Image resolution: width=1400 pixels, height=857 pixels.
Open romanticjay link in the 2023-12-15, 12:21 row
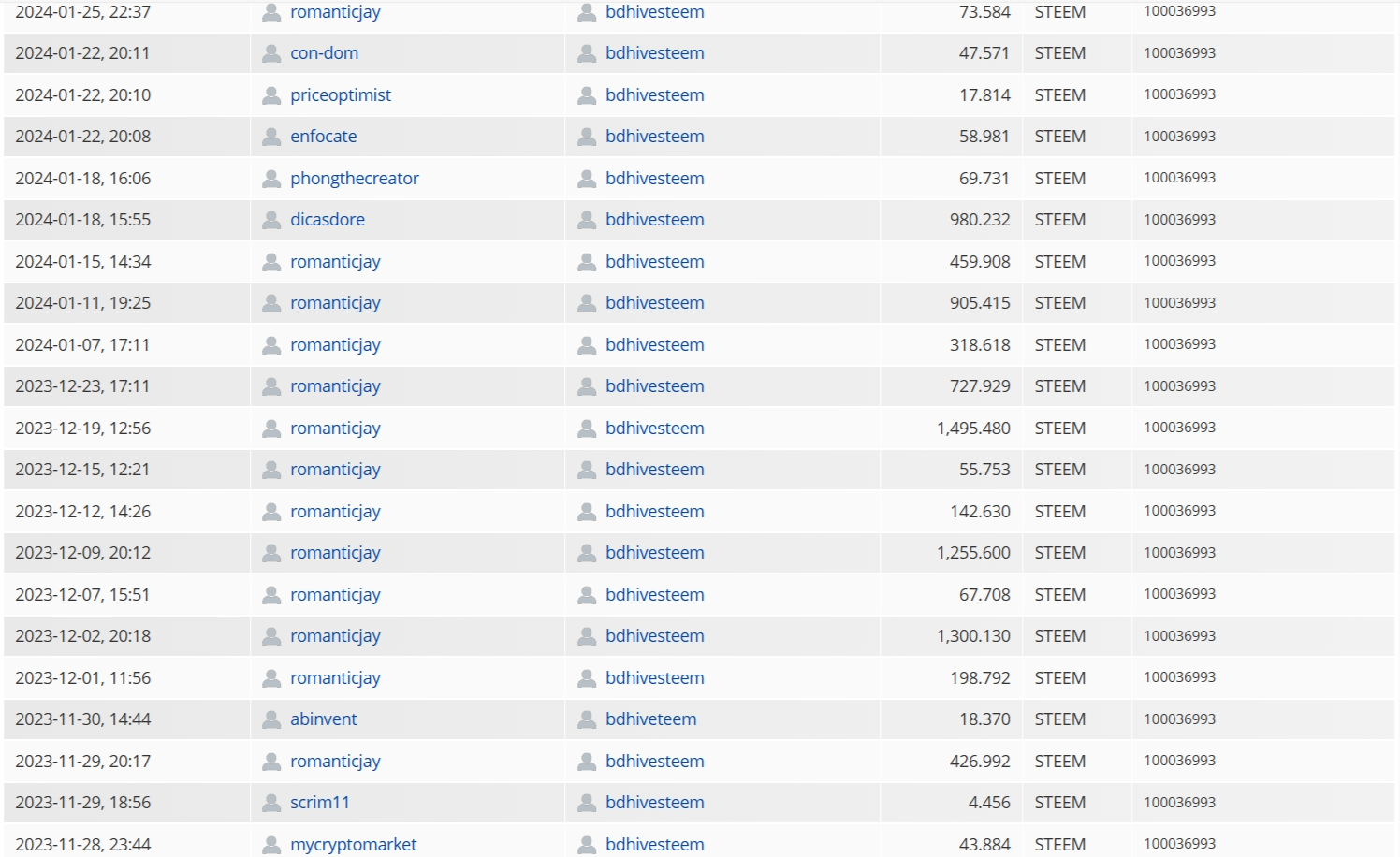(335, 470)
